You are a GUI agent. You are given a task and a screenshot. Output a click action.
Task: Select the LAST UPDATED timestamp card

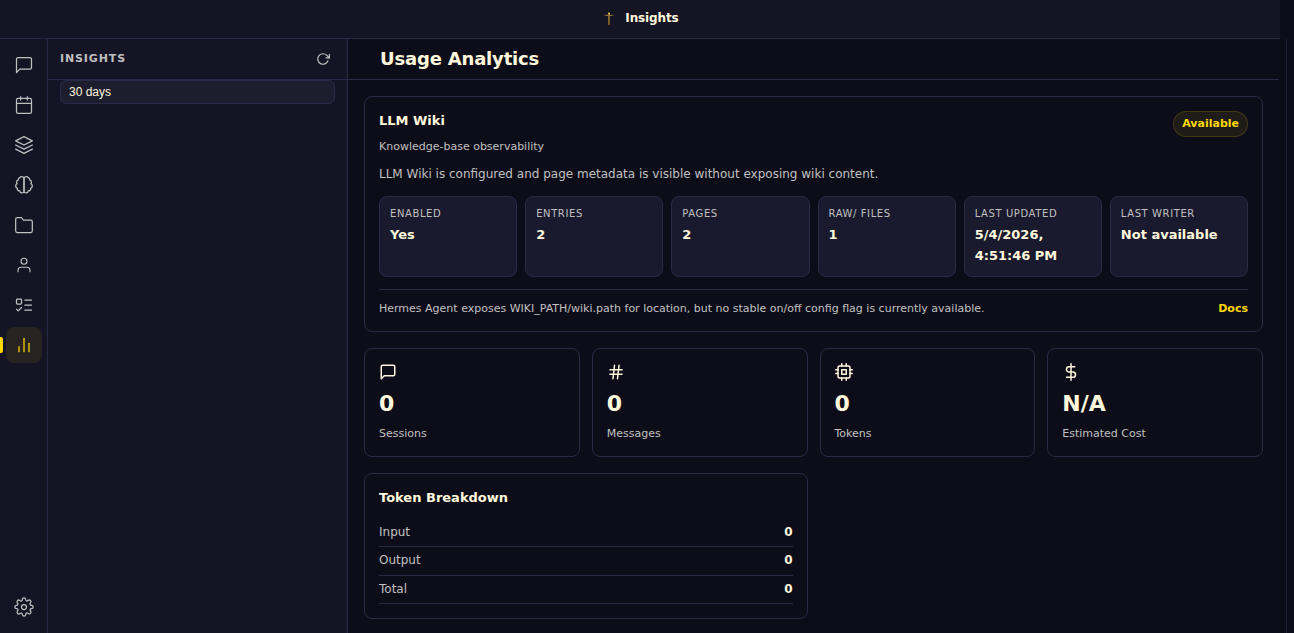point(1033,236)
